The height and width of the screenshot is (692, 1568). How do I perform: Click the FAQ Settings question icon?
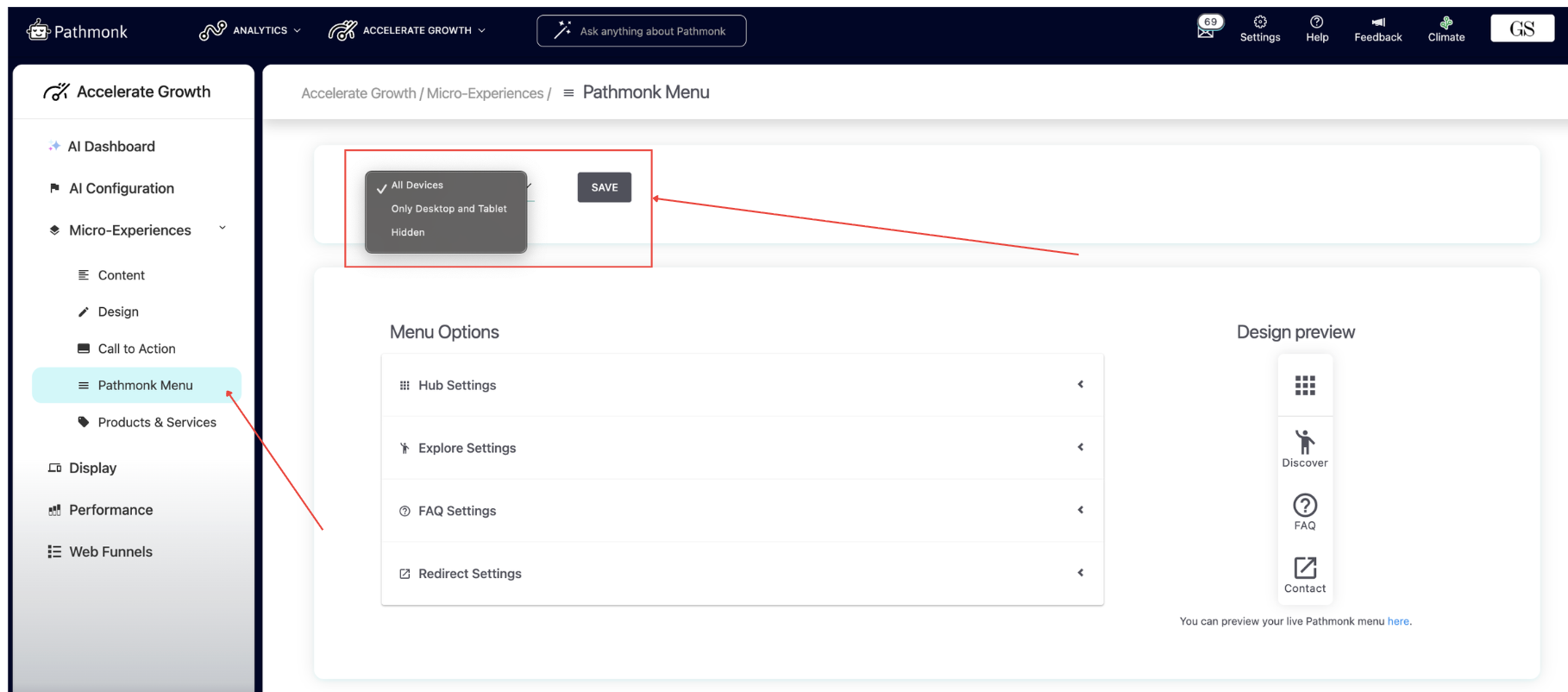405,511
